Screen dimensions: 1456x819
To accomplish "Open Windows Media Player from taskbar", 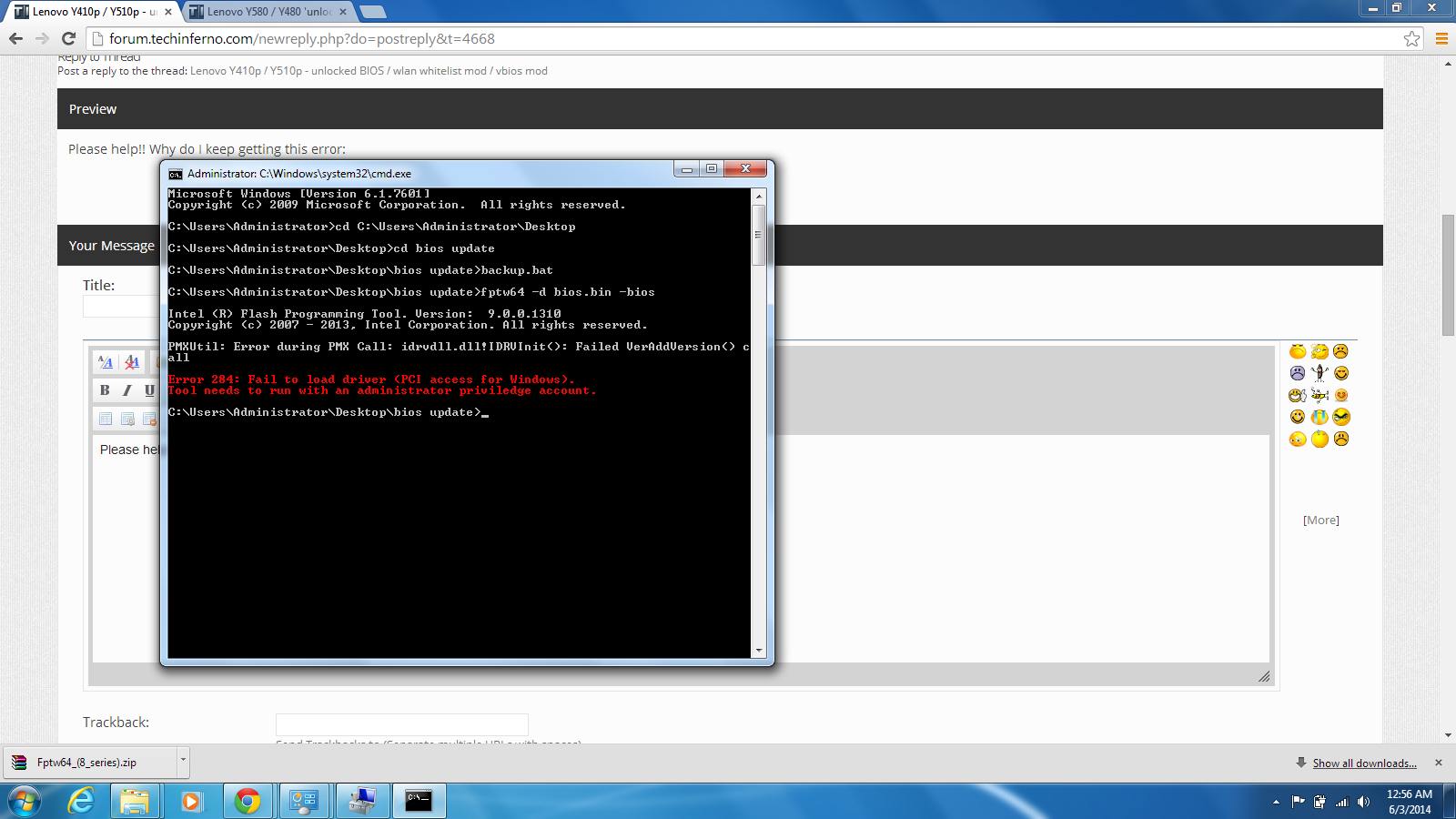I will pos(191,801).
